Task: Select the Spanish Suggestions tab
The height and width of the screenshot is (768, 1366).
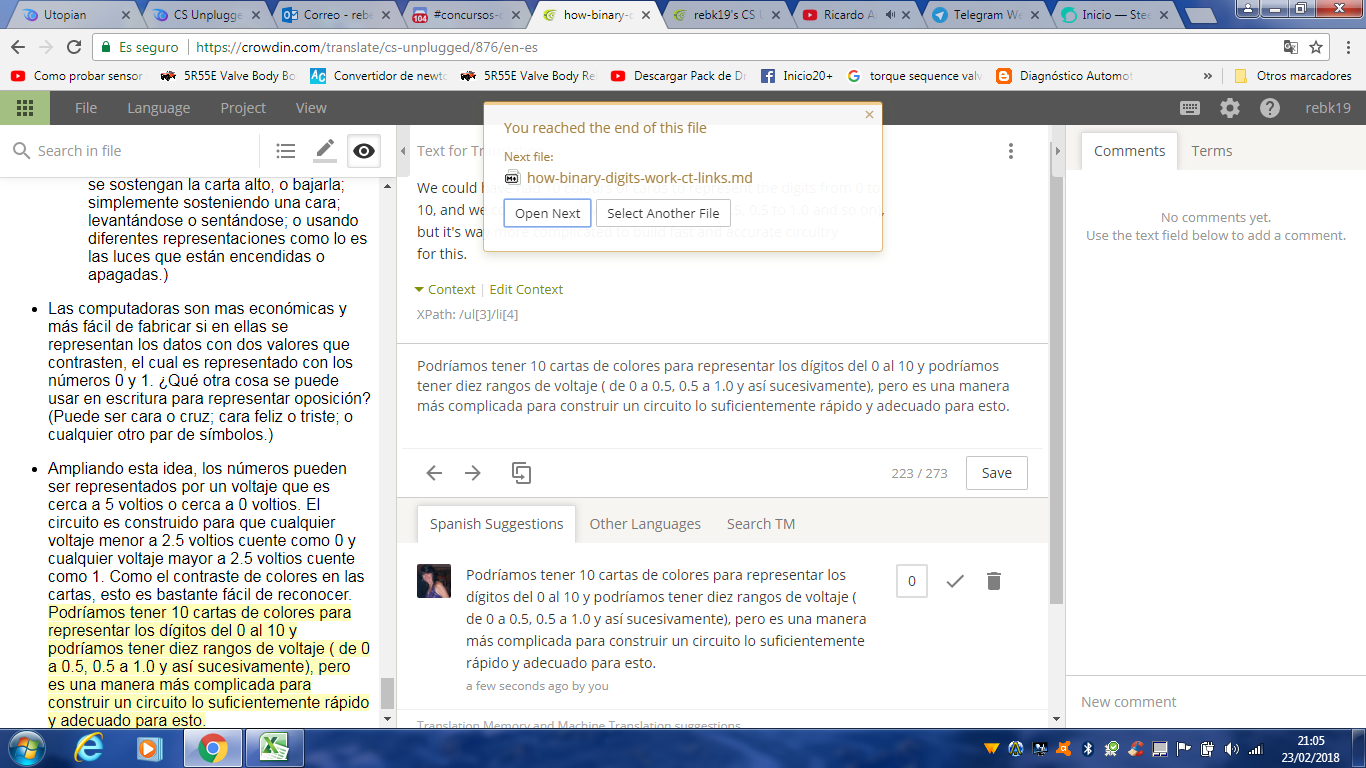Action: click(496, 524)
